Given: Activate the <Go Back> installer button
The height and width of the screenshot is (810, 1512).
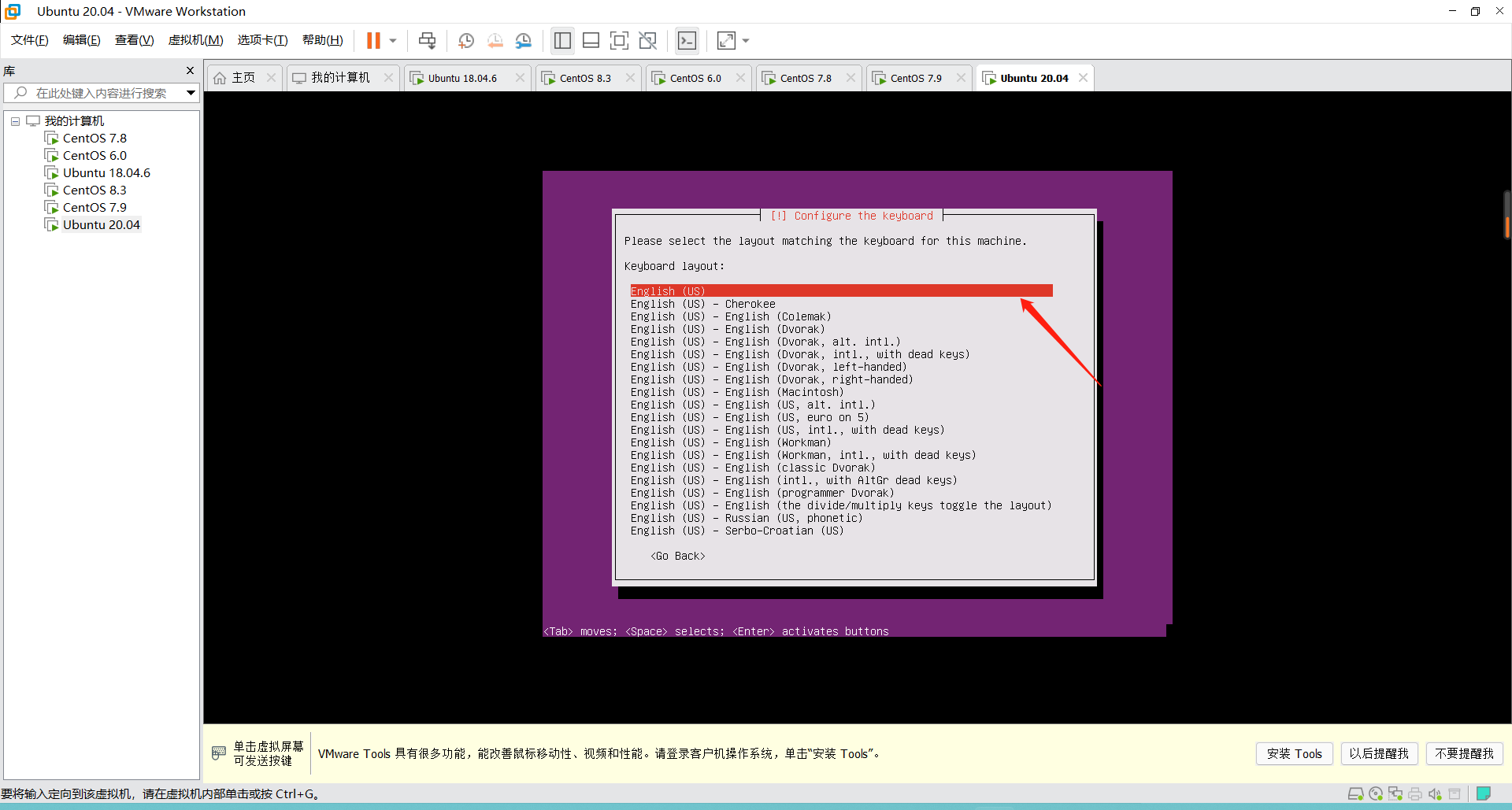Looking at the screenshot, I should pyautogui.click(x=678, y=556).
